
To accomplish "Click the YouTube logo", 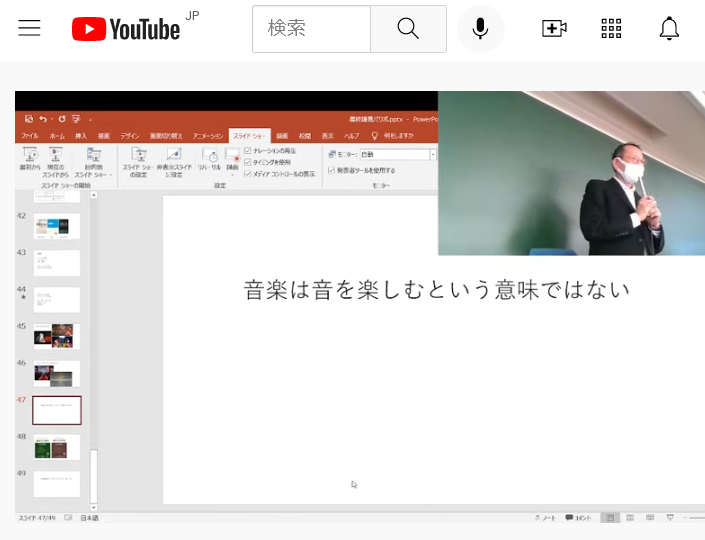I will [126, 29].
